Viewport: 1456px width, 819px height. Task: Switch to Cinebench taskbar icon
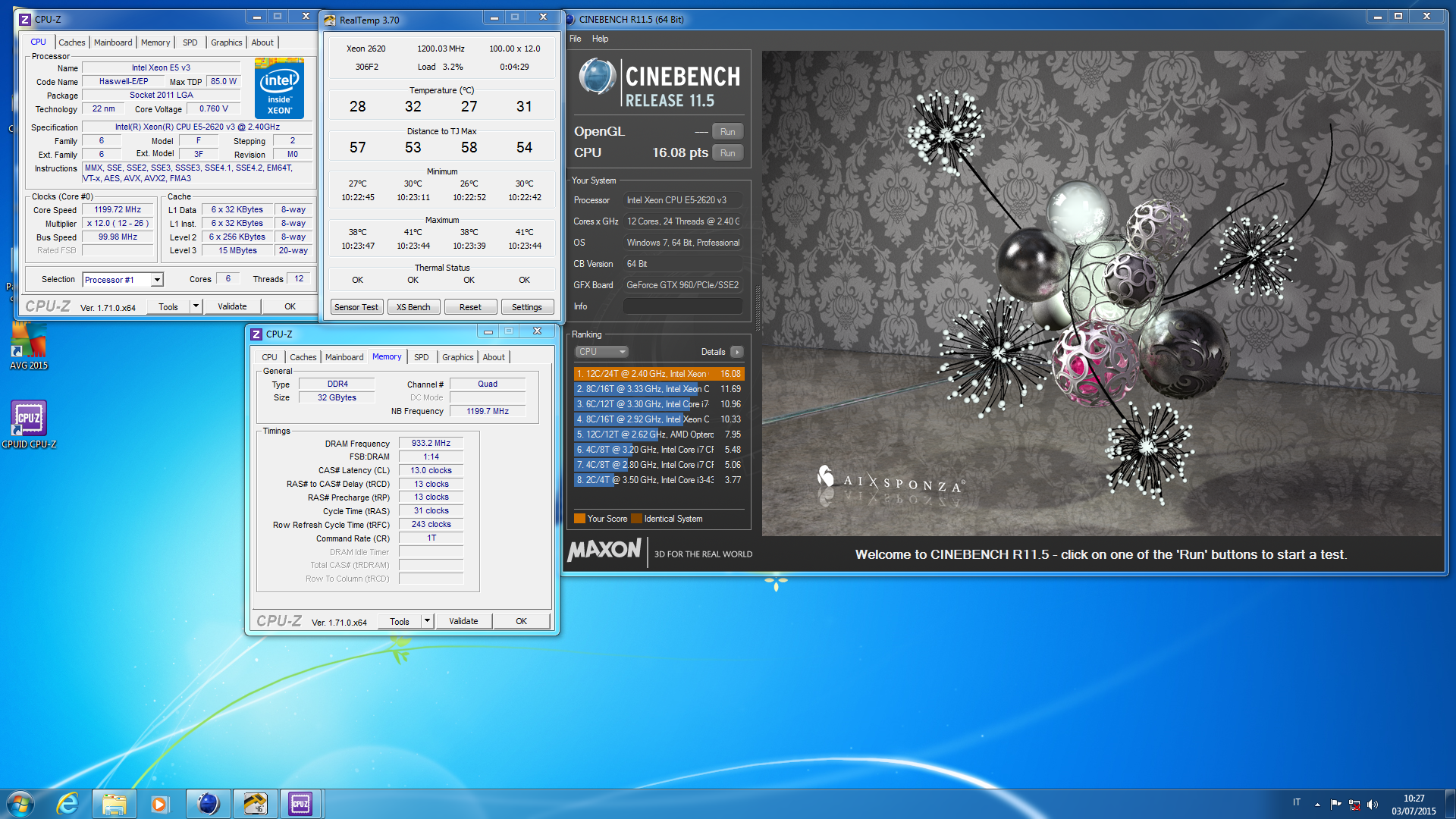[x=207, y=804]
